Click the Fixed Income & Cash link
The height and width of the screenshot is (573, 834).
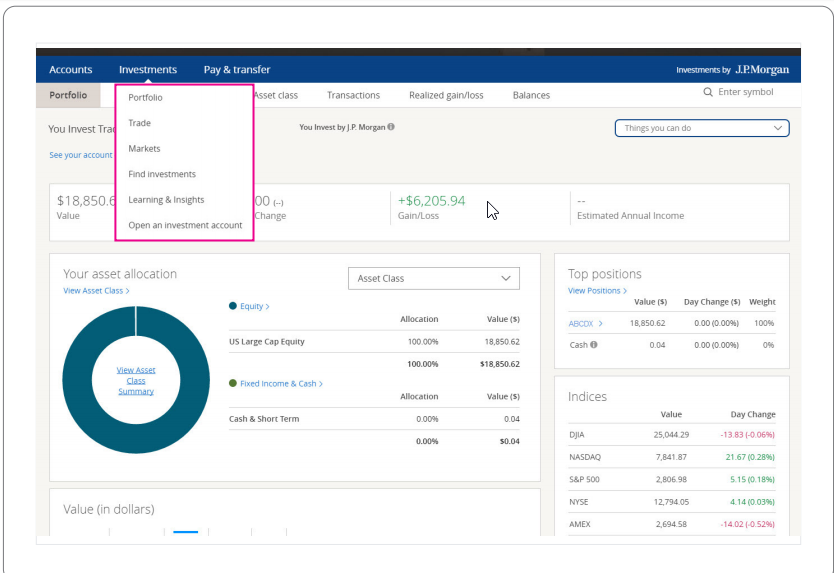281,384
